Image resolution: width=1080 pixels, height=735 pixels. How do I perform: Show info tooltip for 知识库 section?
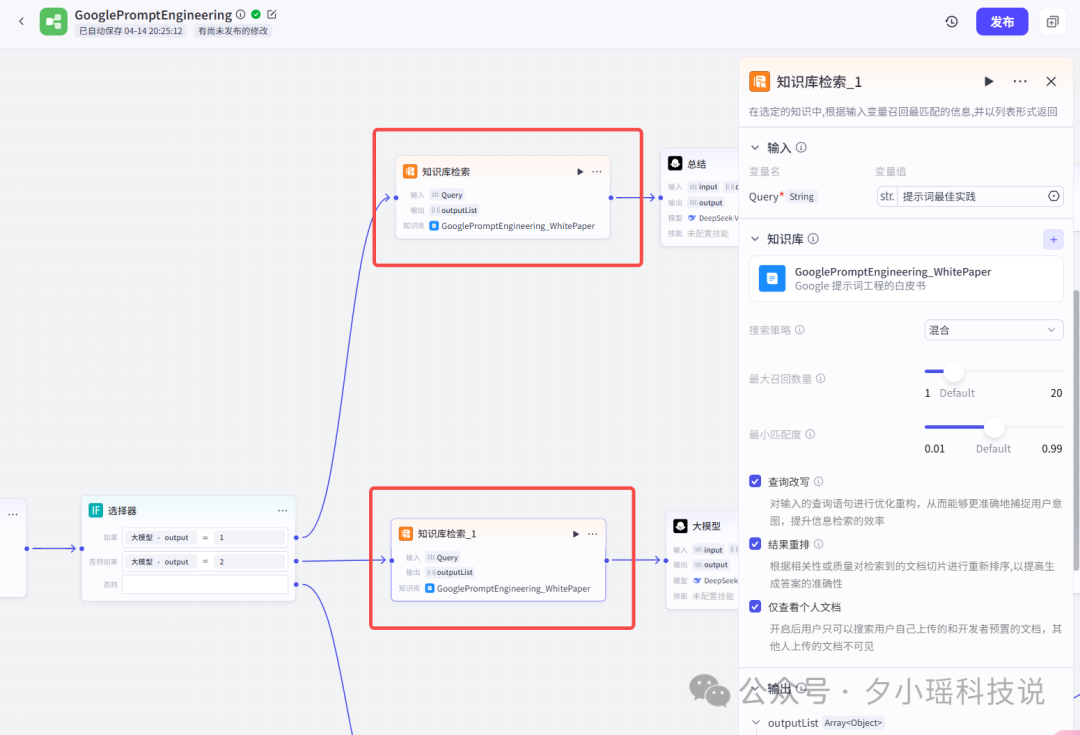tap(813, 238)
